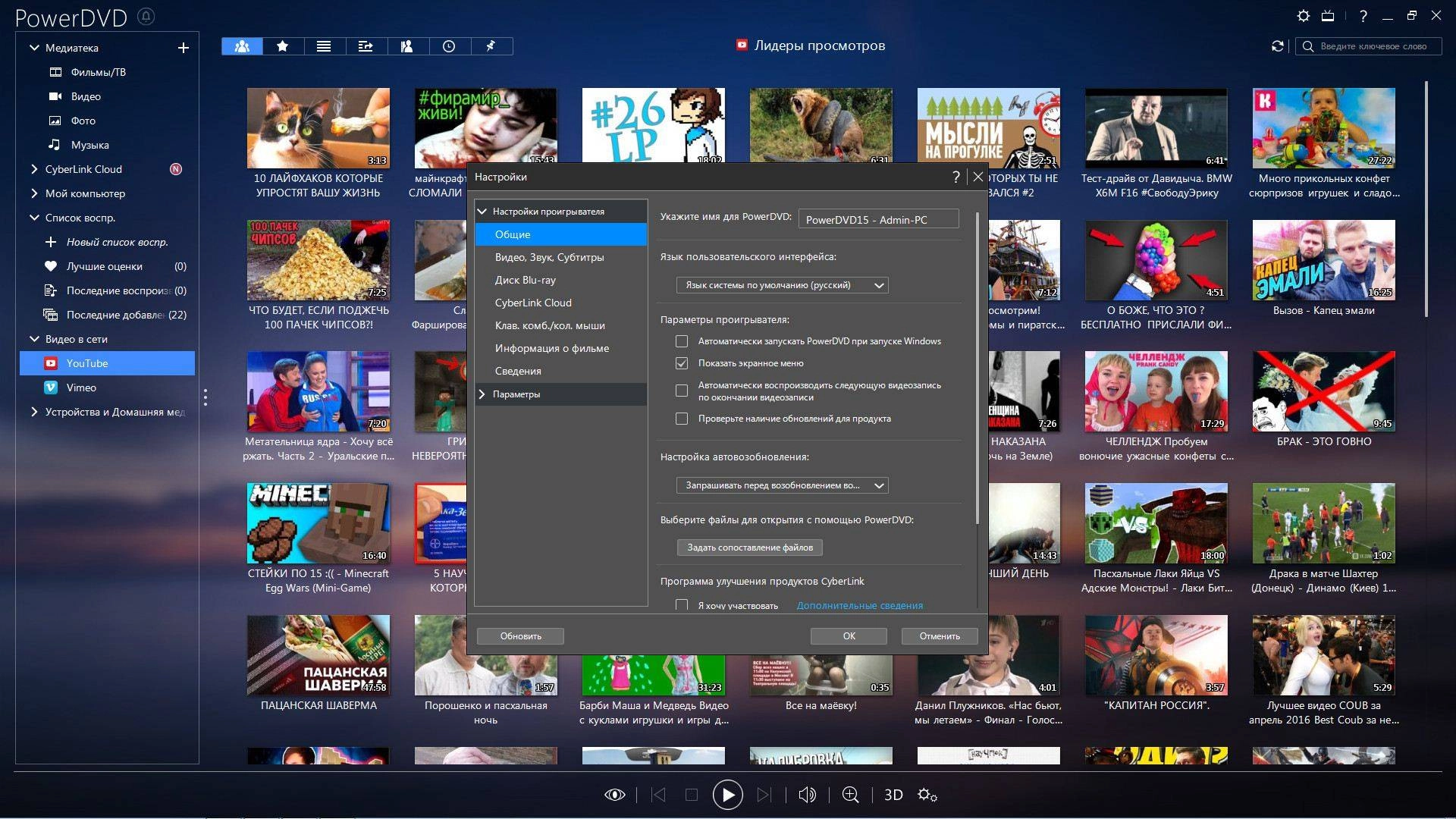Open the favorites star tab
1456x819 pixels.
tap(283, 46)
